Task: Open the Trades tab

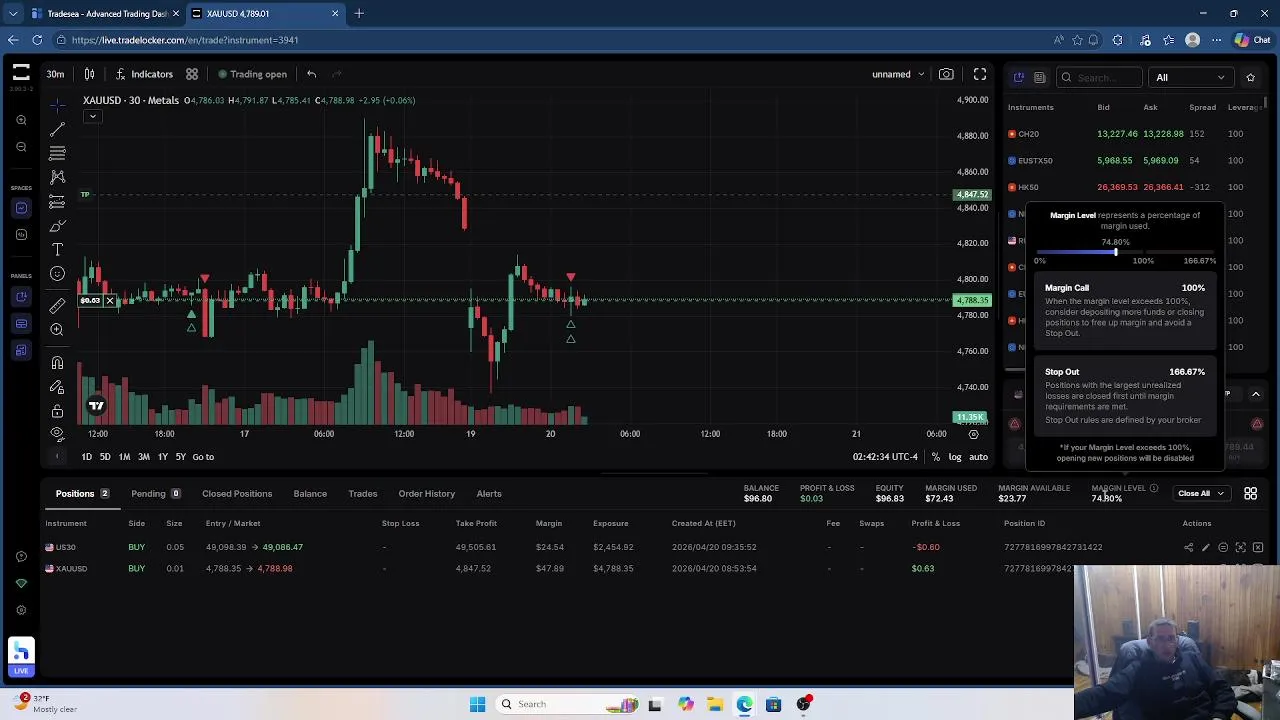Action: click(363, 493)
